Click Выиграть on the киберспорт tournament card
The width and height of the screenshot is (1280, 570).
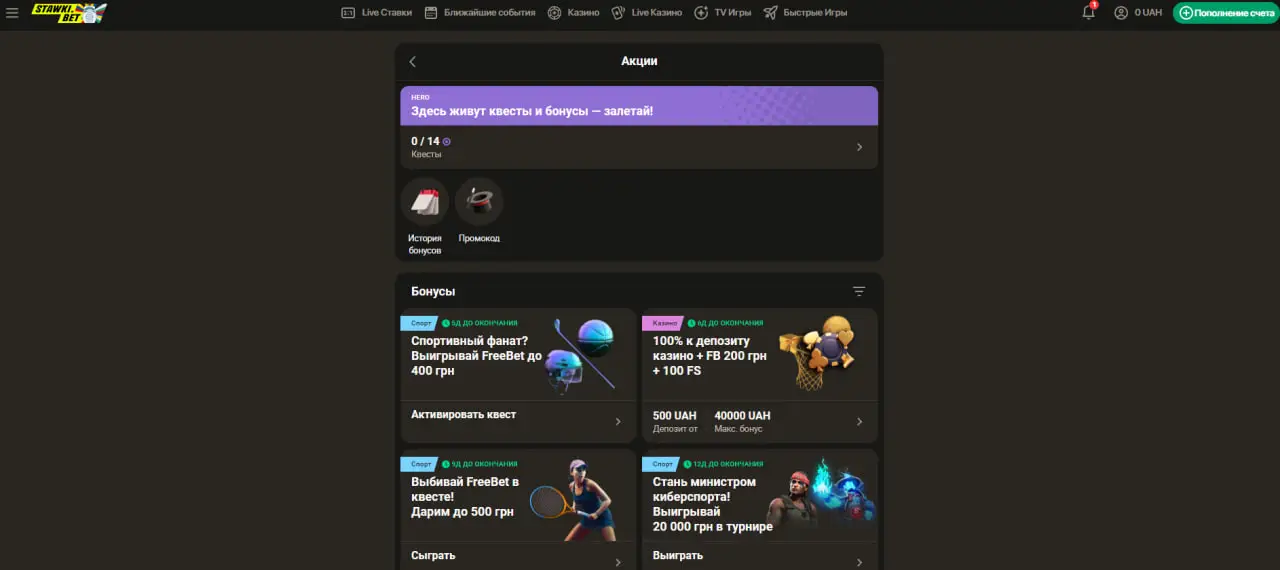point(678,555)
